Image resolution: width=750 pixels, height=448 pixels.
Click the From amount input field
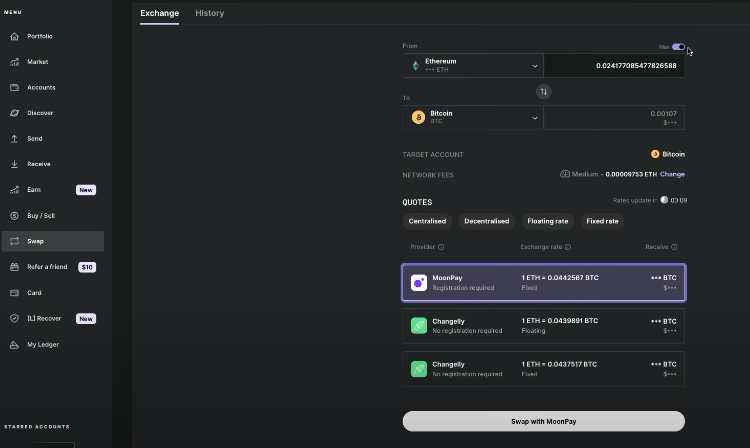click(x=614, y=66)
